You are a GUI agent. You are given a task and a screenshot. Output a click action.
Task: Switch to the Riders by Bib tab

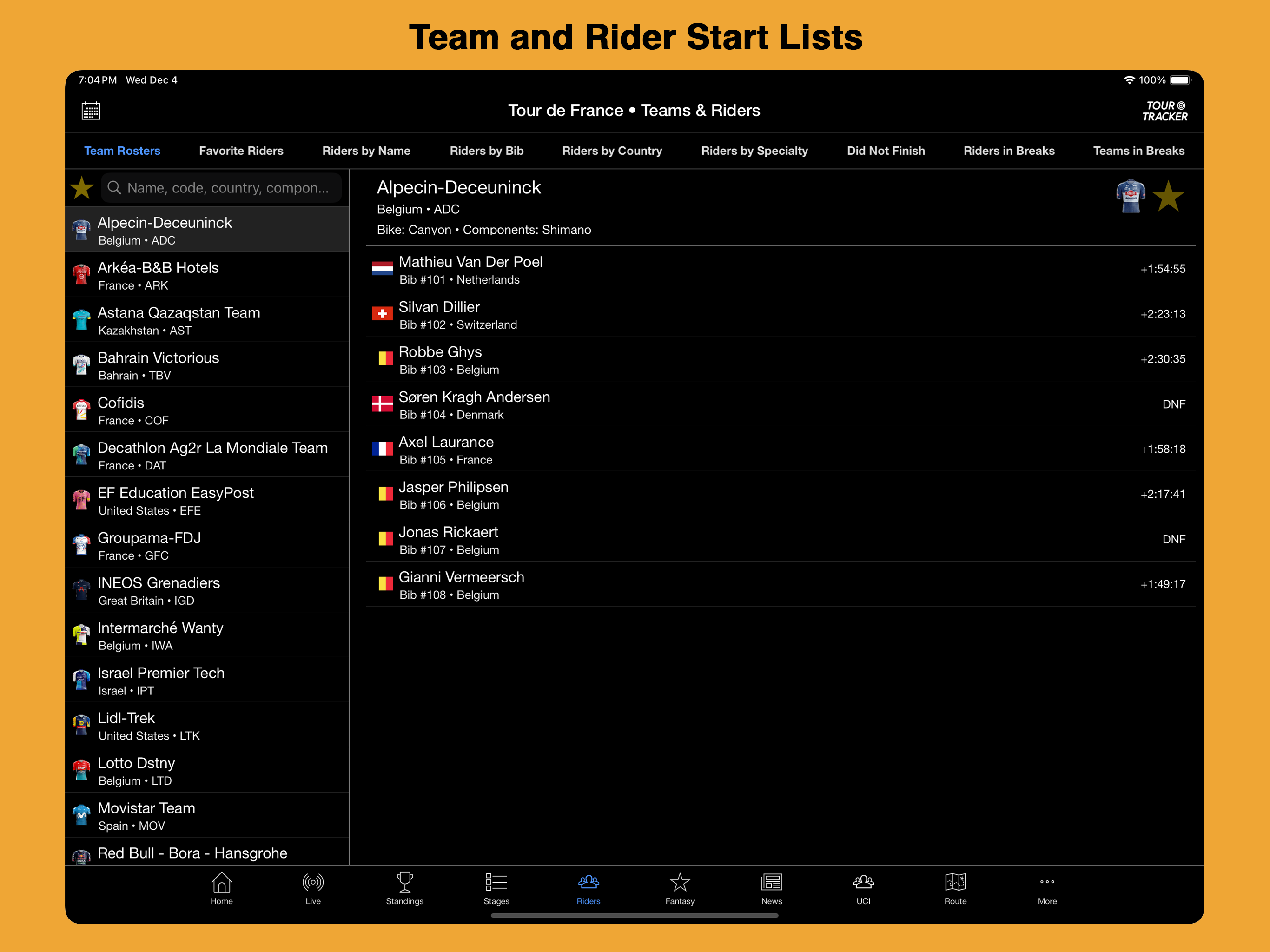[486, 151]
